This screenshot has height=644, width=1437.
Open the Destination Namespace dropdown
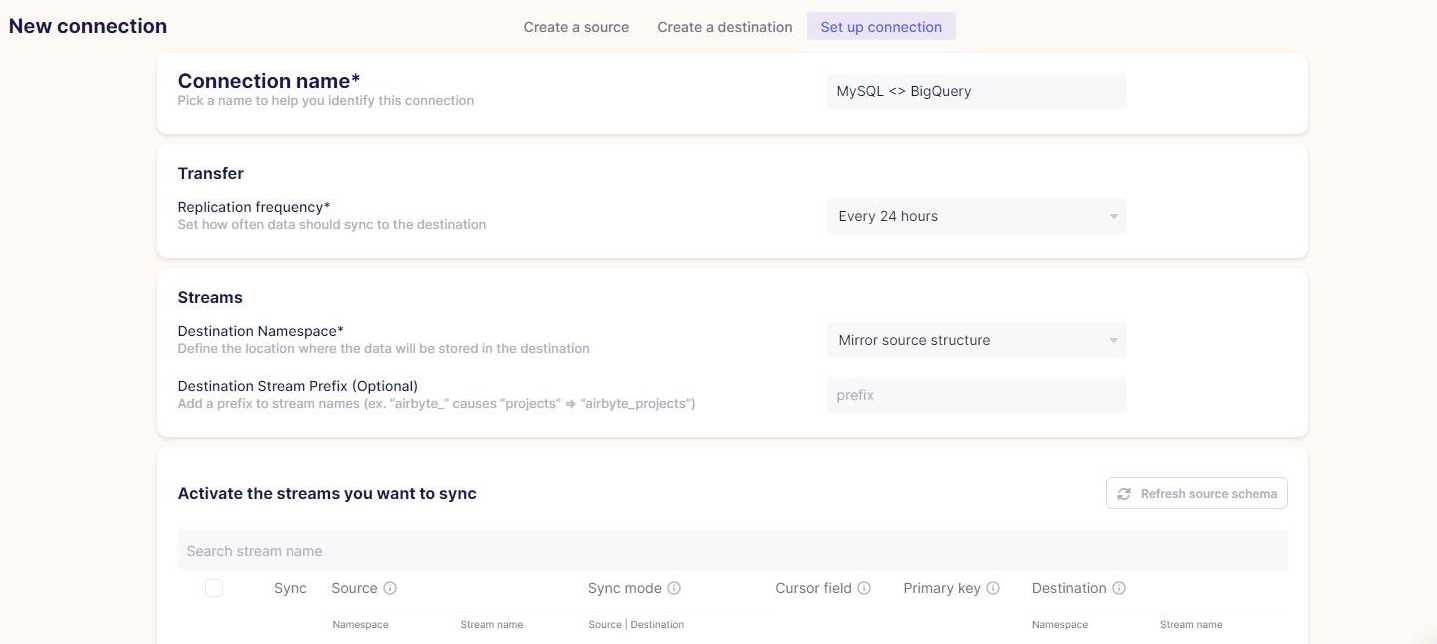tap(975, 340)
